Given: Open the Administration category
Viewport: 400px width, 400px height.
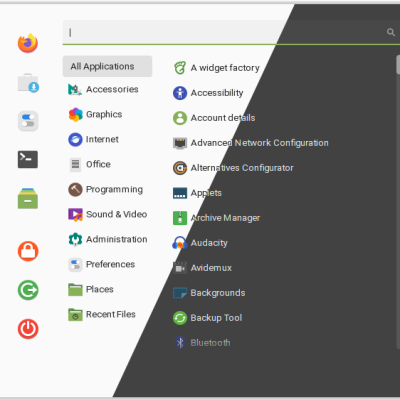Looking at the screenshot, I should tap(107, 239).
